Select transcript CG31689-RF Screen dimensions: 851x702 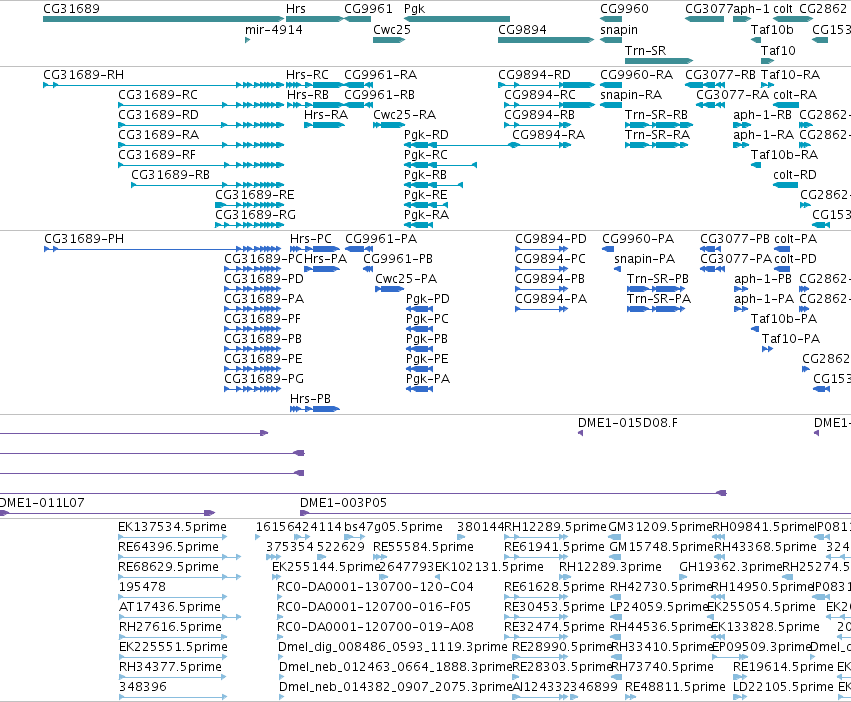click(201, 165)
